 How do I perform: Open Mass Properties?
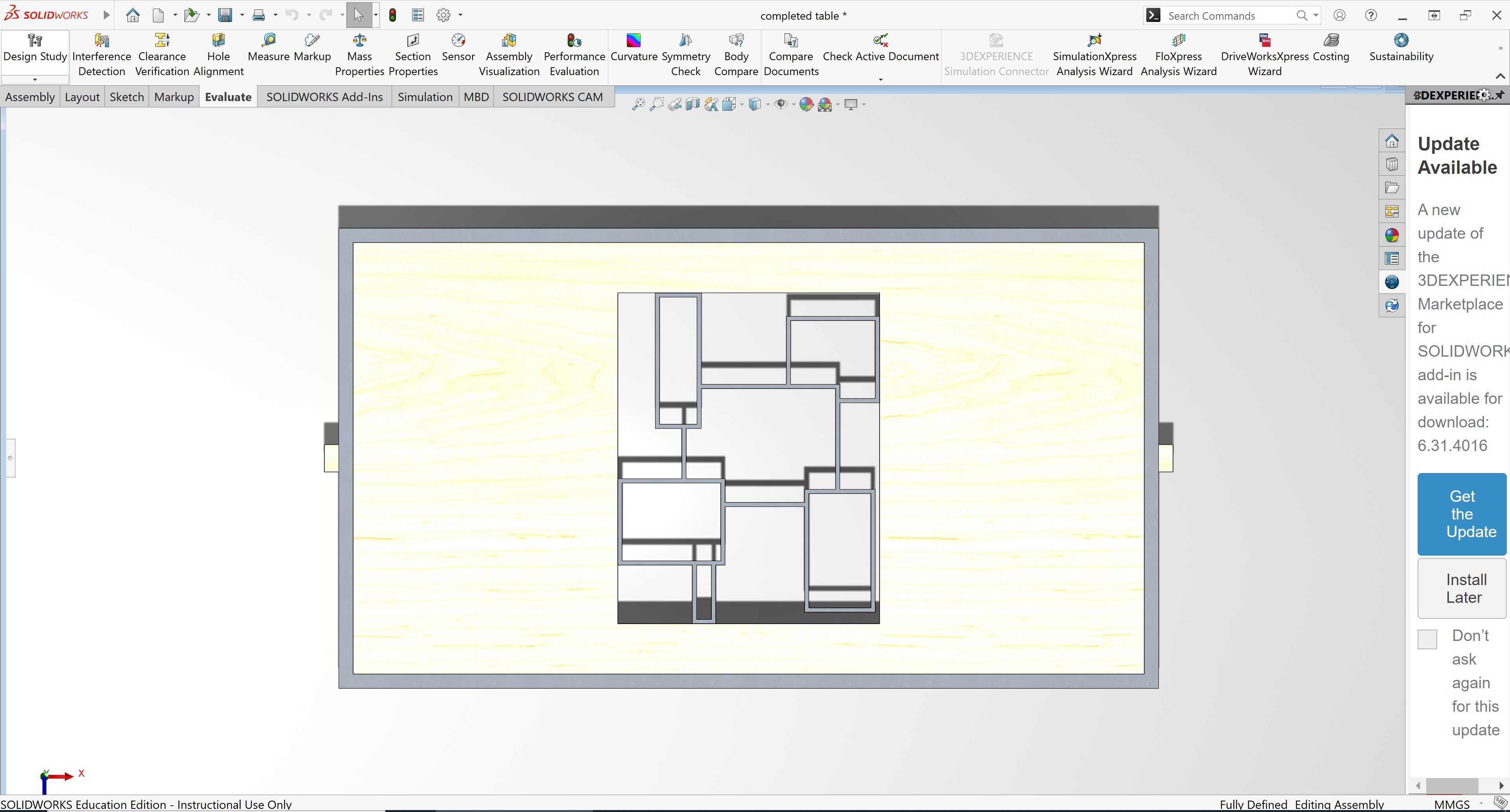(x=359, y=56)
